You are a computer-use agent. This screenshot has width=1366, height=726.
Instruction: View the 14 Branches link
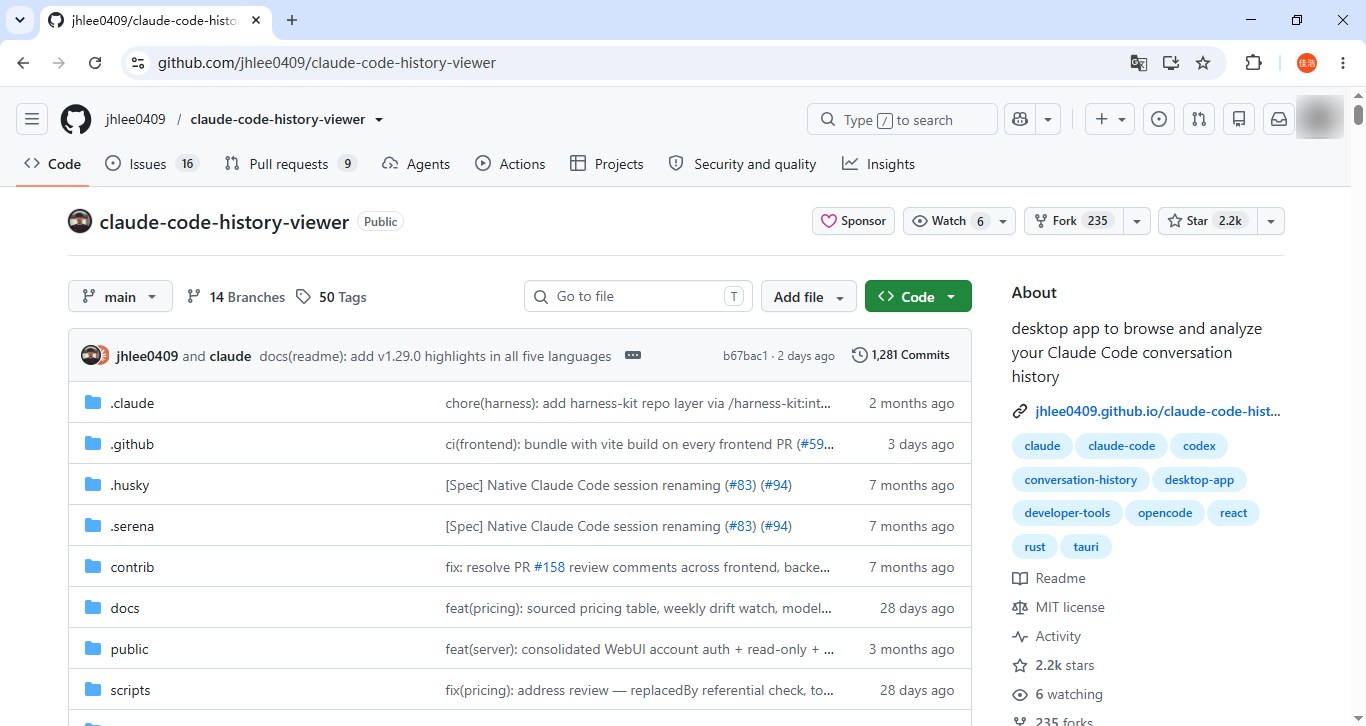click(236, 297)
